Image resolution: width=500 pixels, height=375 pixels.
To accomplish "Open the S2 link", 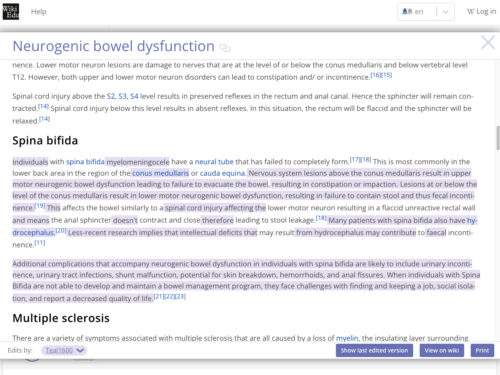I will click(x=111, y=96).
